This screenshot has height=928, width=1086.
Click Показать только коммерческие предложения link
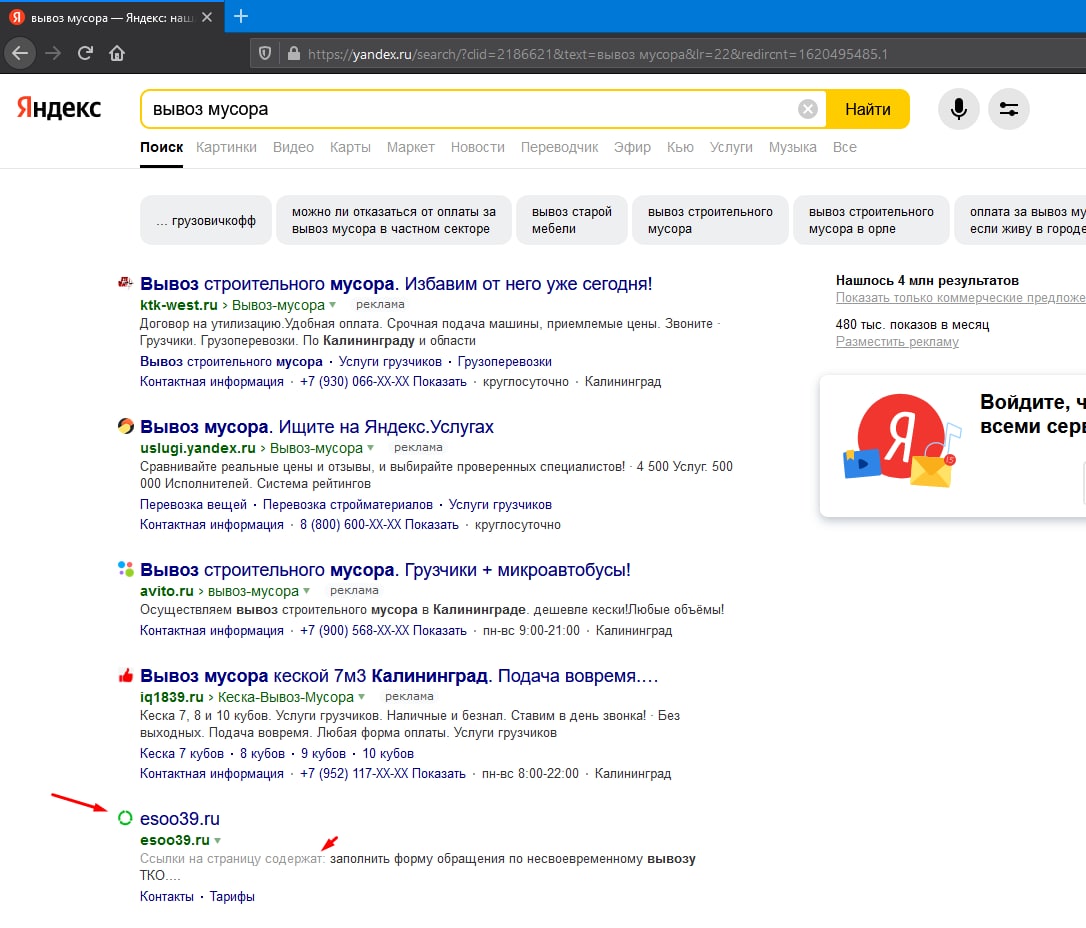tap(961, 297)
